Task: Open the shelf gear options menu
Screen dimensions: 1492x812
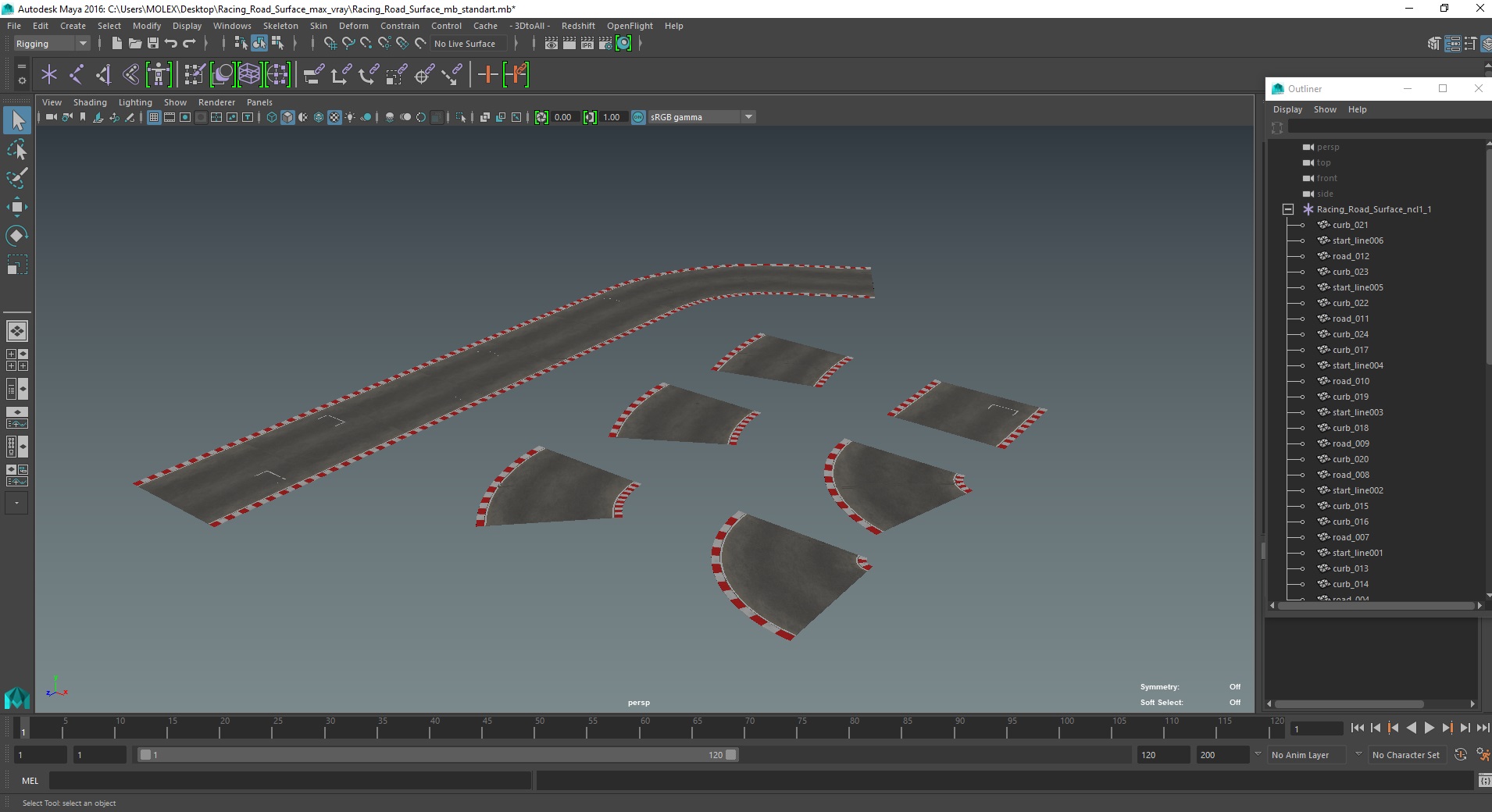Action: (x=21, y=80)
